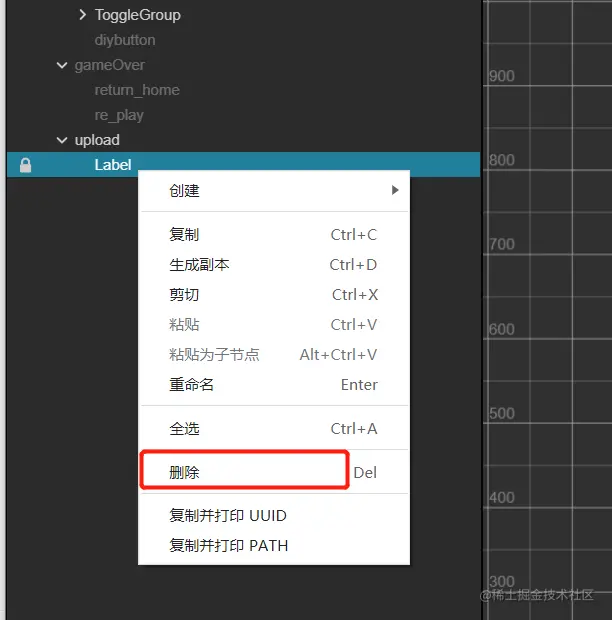Collapse the gameOver node
This screenshot has height=620, width=612.
coord(62,65)
